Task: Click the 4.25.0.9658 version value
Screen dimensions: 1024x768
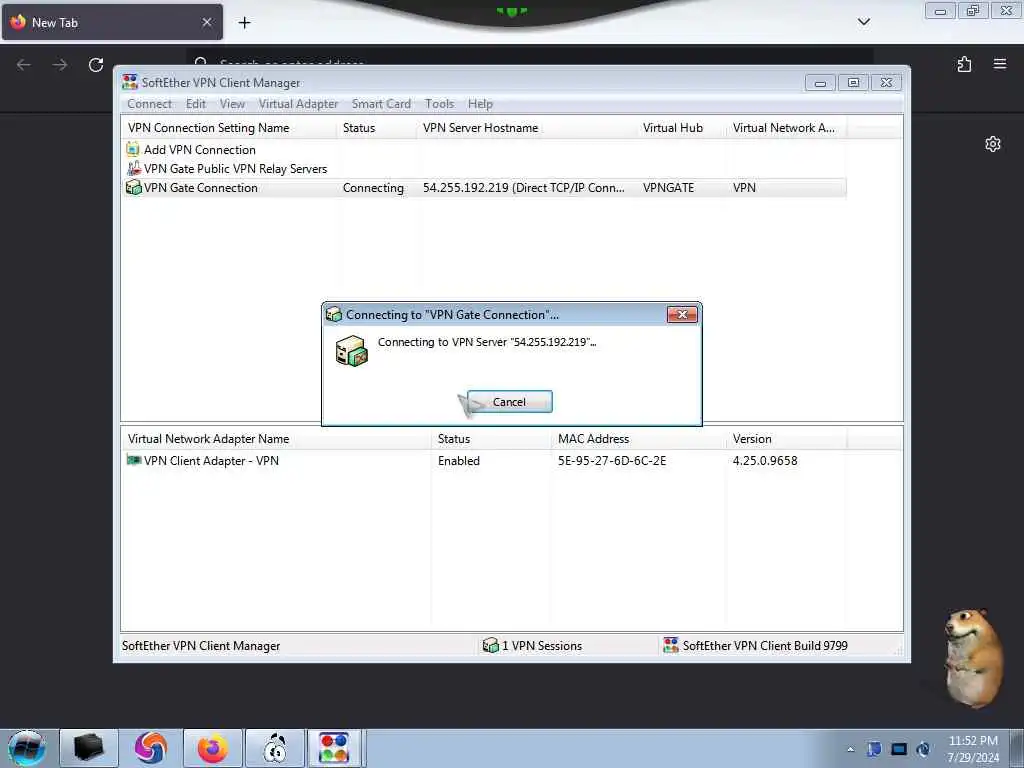Action: (765, 461)
